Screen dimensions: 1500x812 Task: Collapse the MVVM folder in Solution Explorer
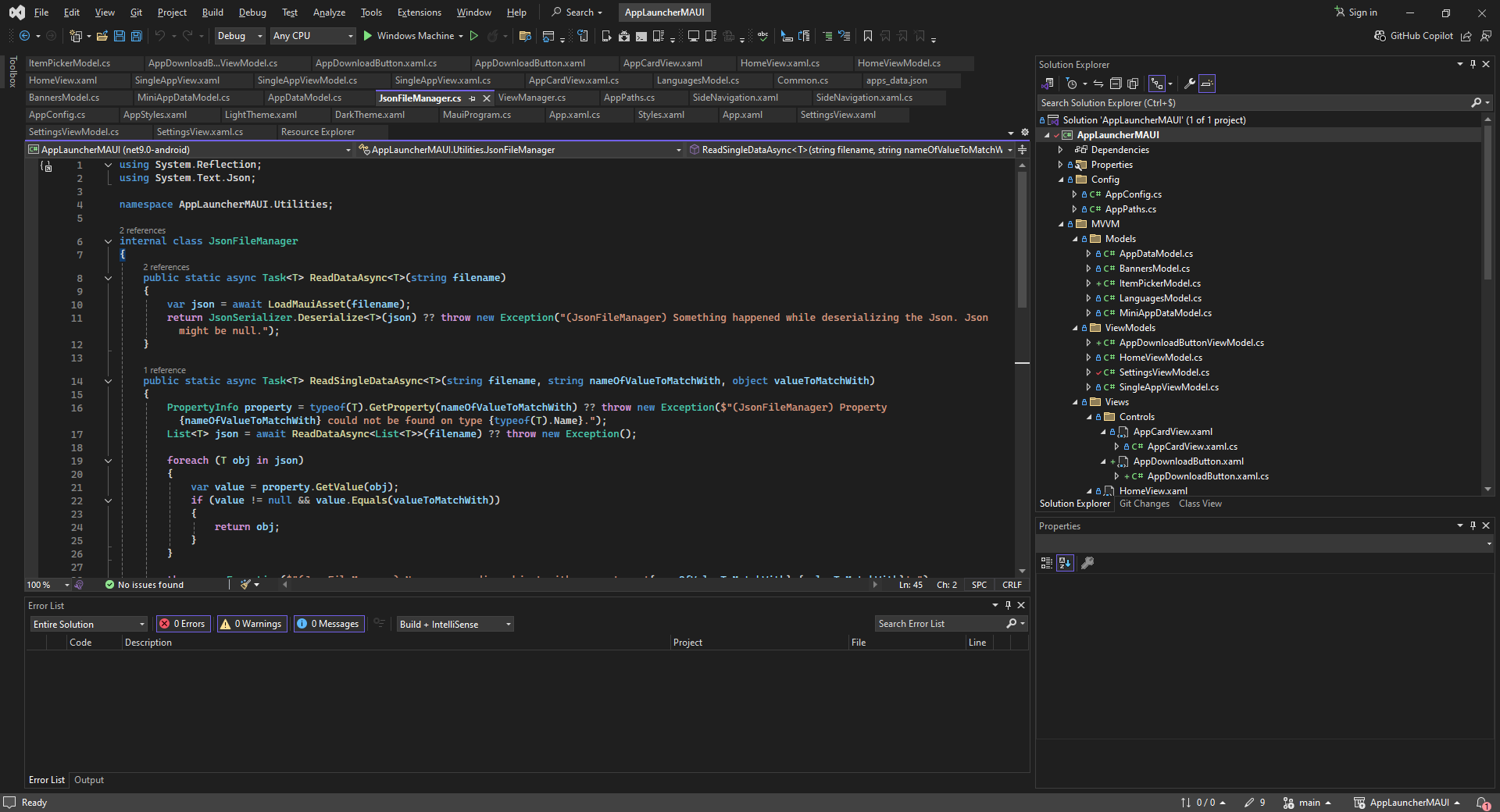(x=1061, y=224)
